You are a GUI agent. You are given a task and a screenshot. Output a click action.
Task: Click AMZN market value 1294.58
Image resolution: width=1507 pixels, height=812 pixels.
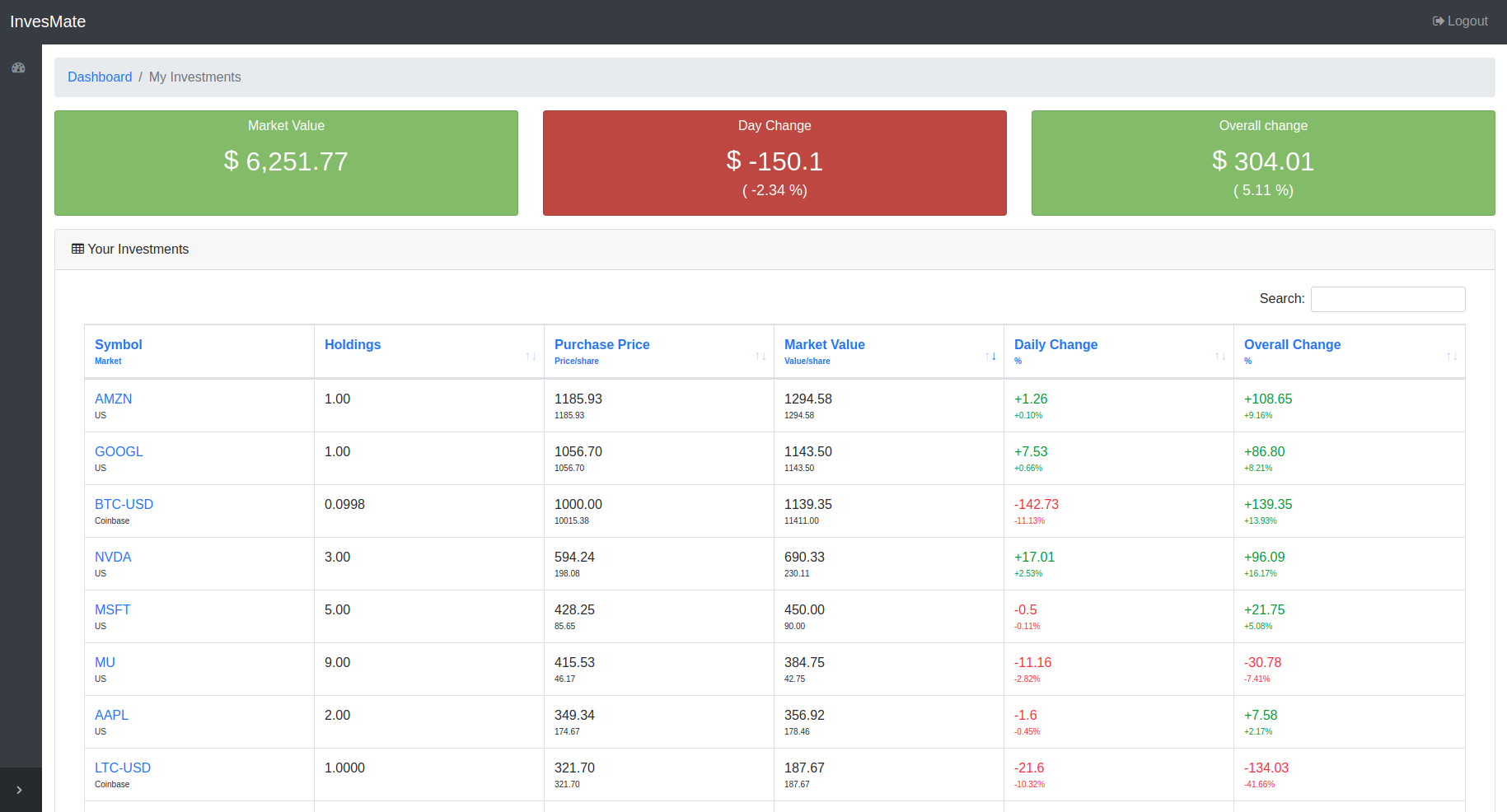[x=808, y=399]
